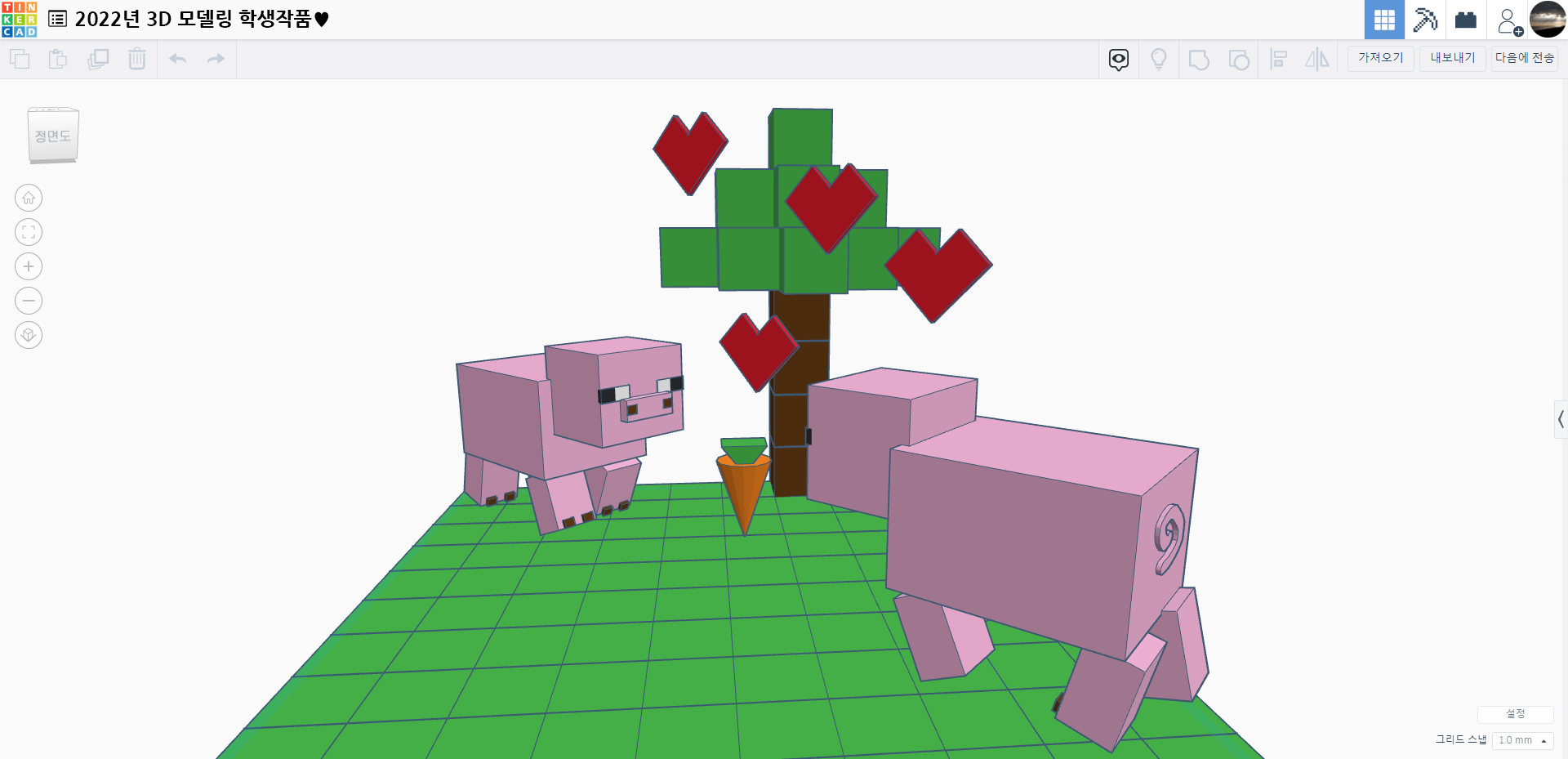Open the Align tool
The width and height of the screenshot is (1568, 759).
tap(1279, 60)
